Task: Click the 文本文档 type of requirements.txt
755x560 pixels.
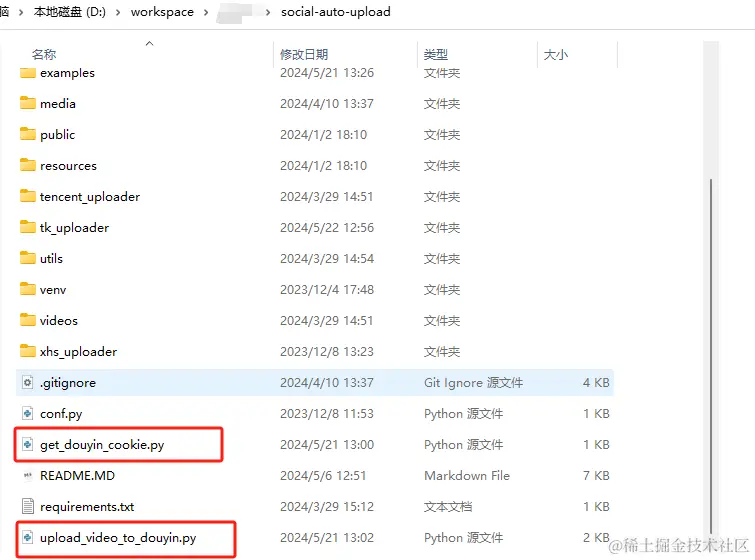Action: coord(448,507)
